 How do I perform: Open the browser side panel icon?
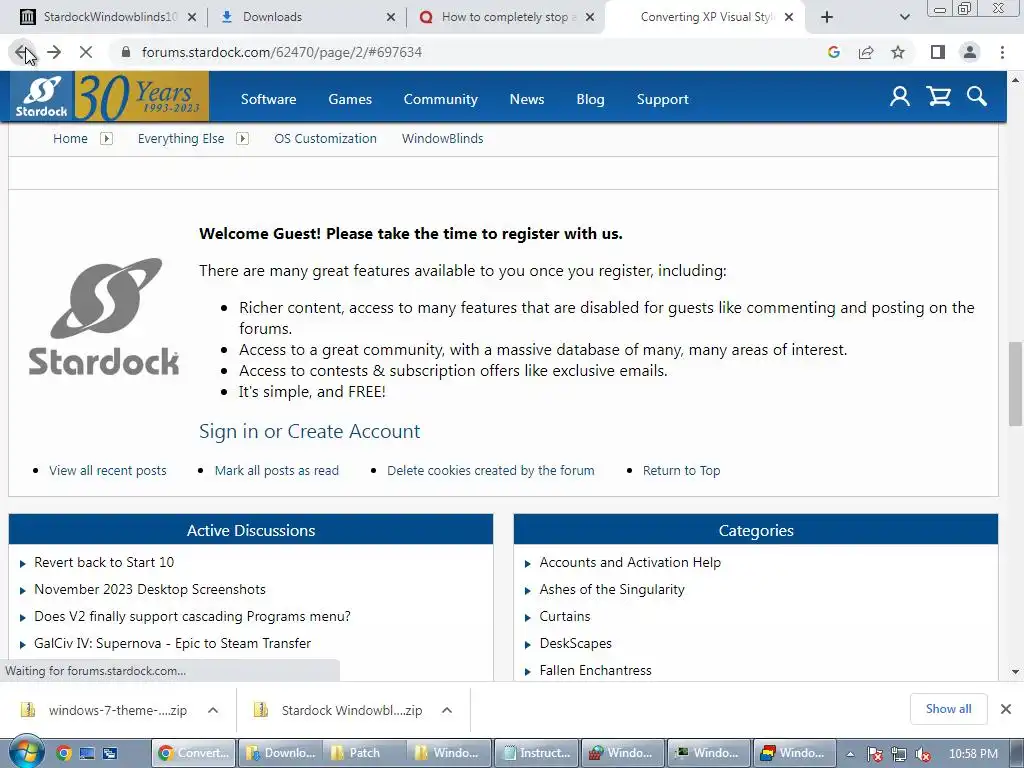(938, 52)
